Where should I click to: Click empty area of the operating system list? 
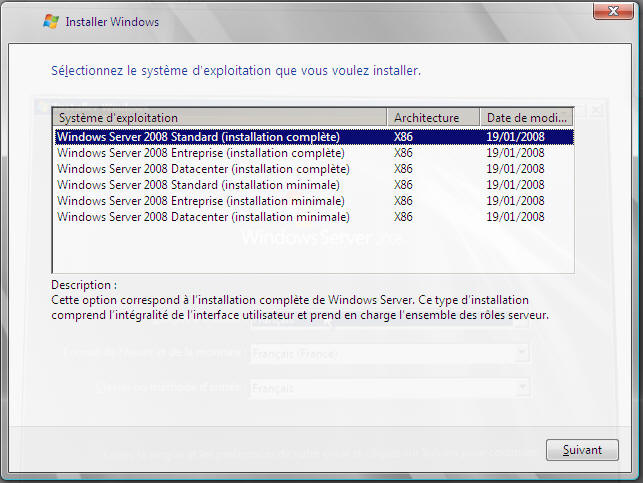click(300, 250)
